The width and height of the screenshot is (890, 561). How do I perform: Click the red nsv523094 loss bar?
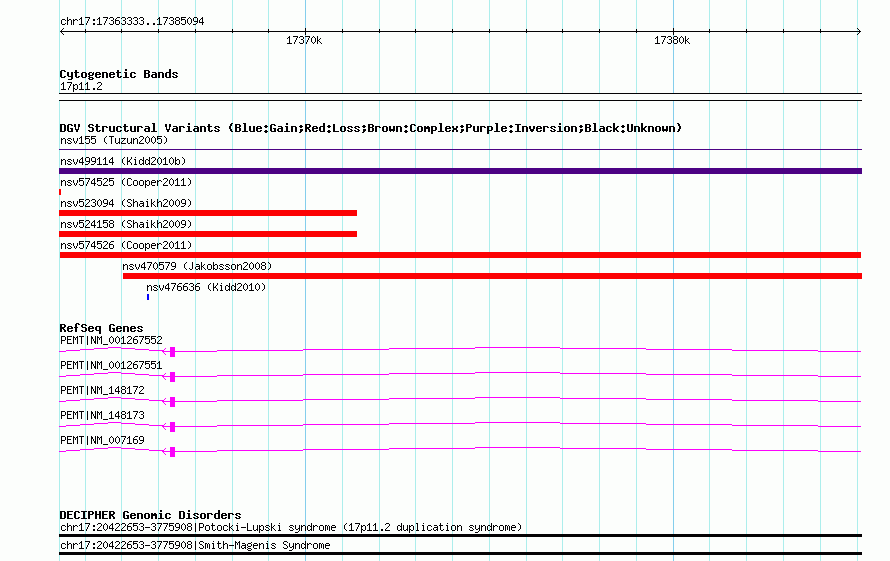click(208, 213)
